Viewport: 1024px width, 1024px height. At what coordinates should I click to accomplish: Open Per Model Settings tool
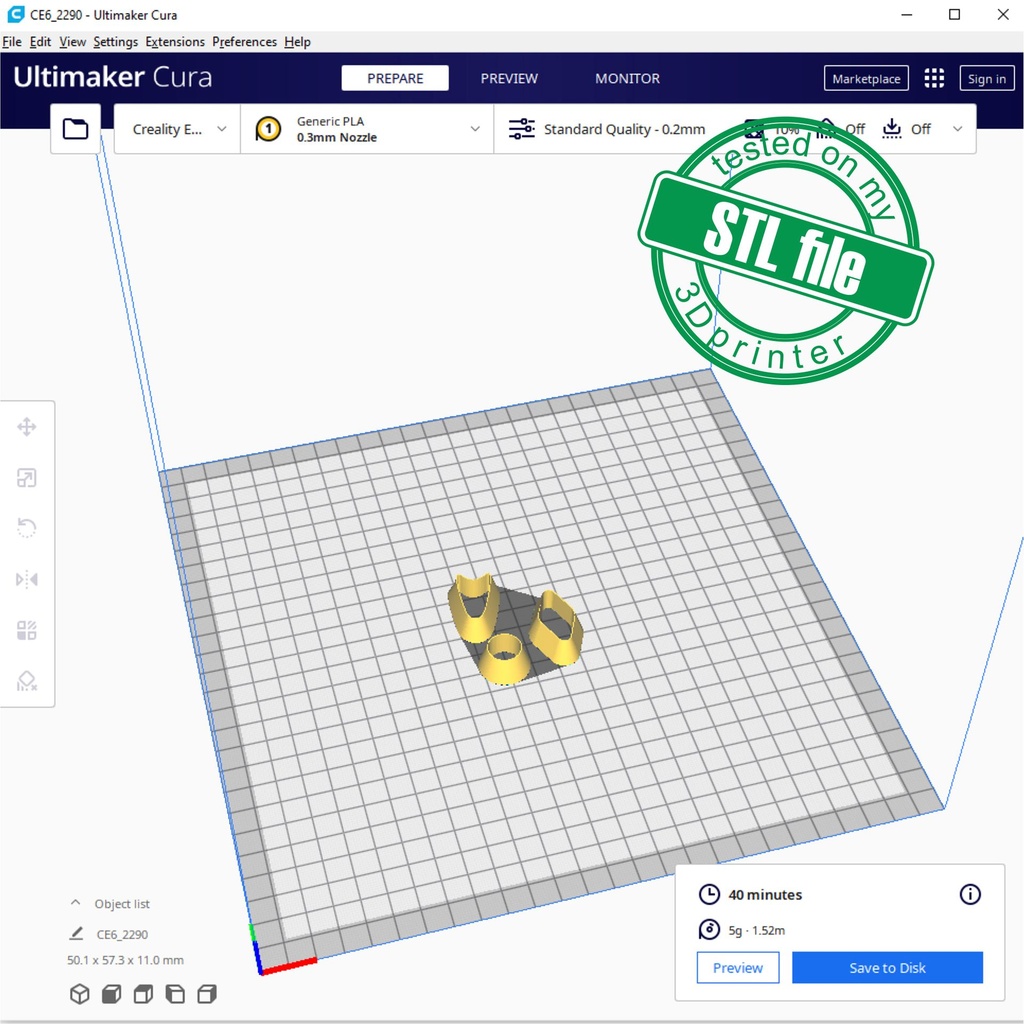click(x=27, y=631)
